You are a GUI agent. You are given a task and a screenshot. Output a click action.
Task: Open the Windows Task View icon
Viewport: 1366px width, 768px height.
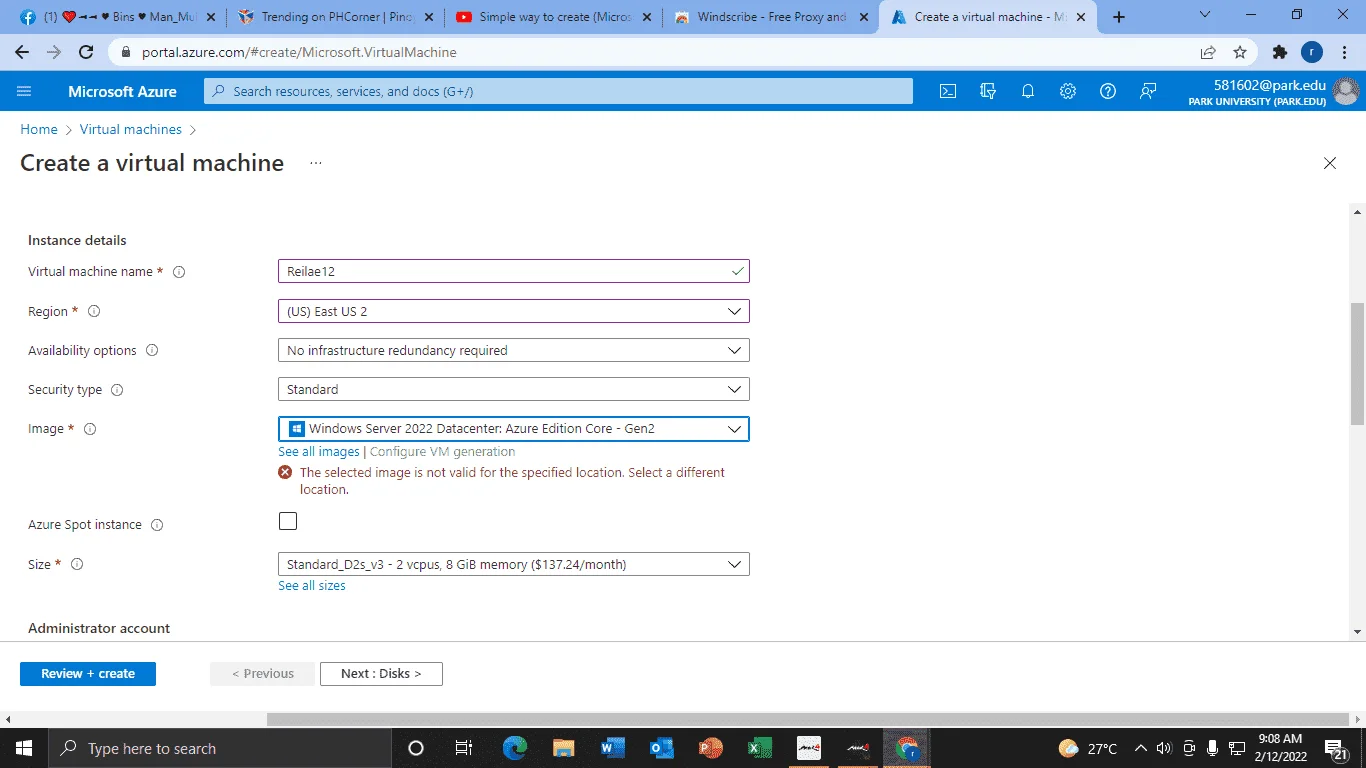(464, 748)
